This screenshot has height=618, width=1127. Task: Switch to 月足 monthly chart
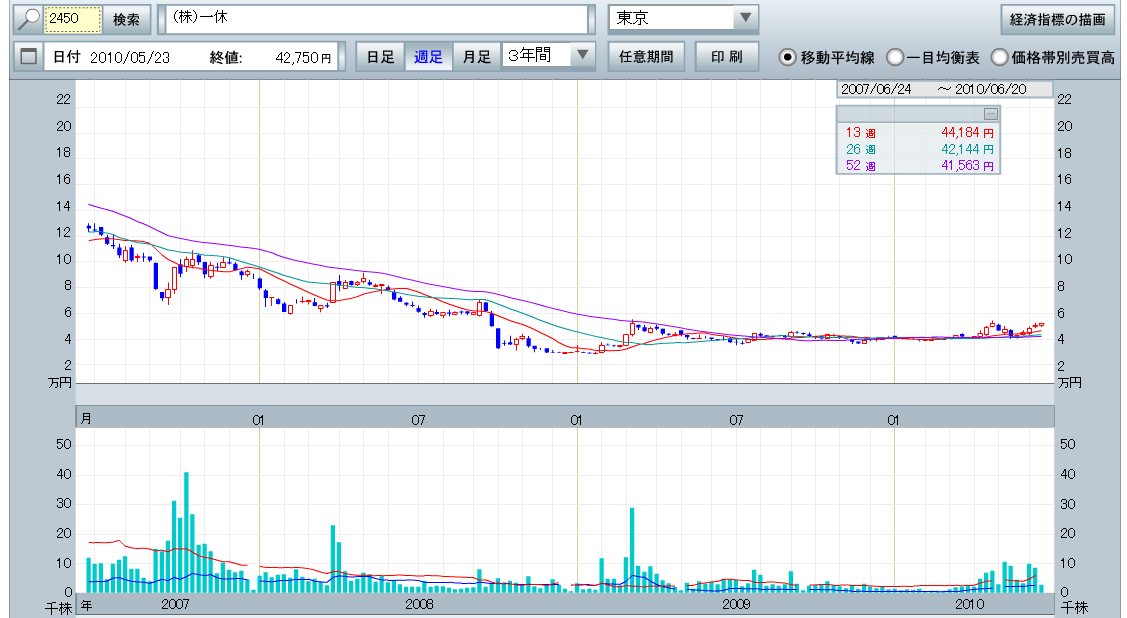pyautogui.click(x=476, y=57)
